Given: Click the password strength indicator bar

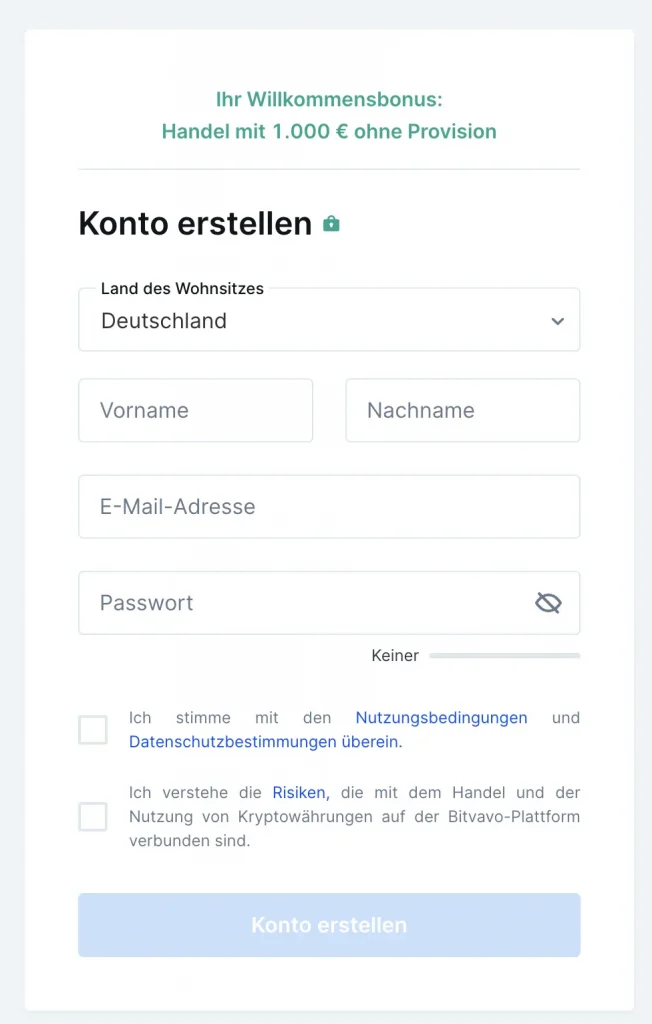Looking at the screenshot, I should [x=504, y=656].
